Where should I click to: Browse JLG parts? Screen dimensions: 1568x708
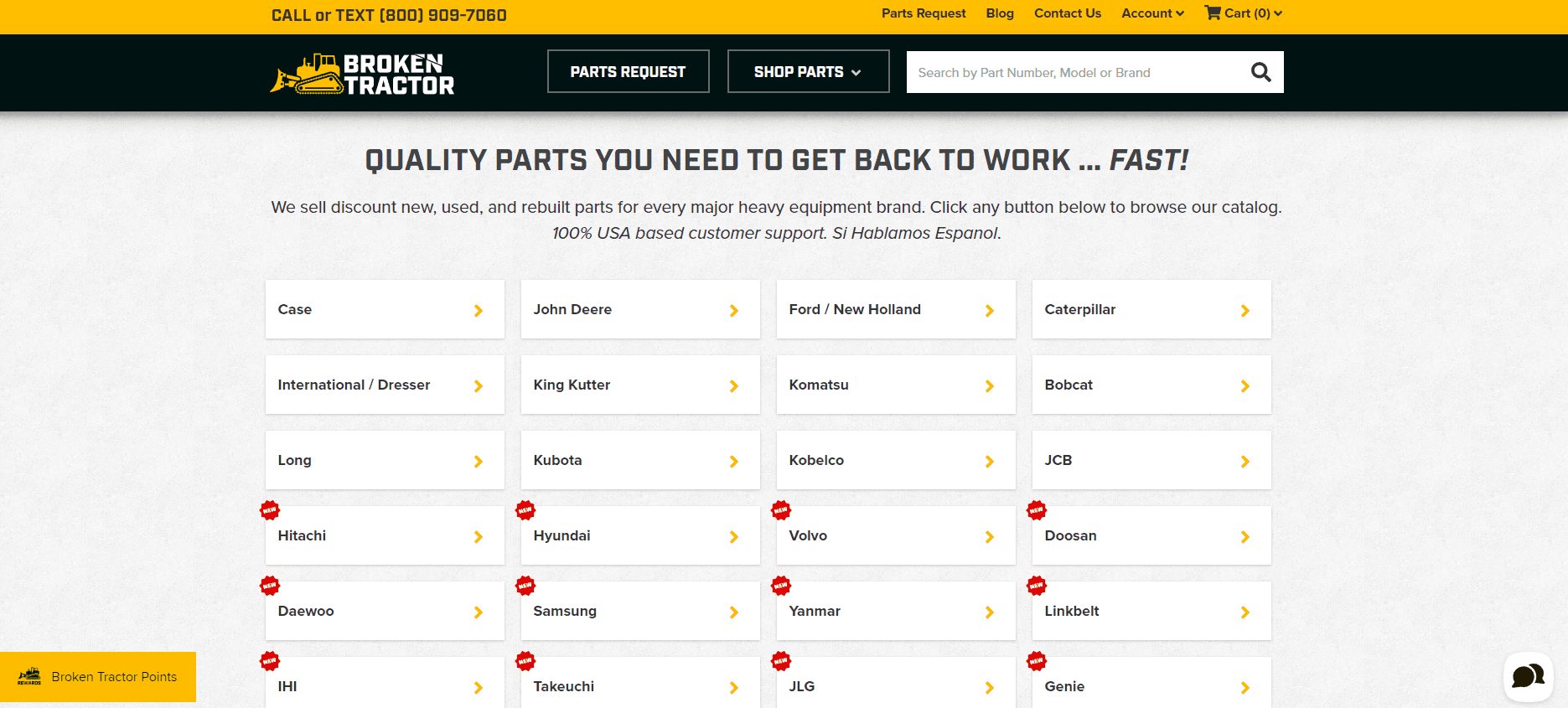point(896,683)
